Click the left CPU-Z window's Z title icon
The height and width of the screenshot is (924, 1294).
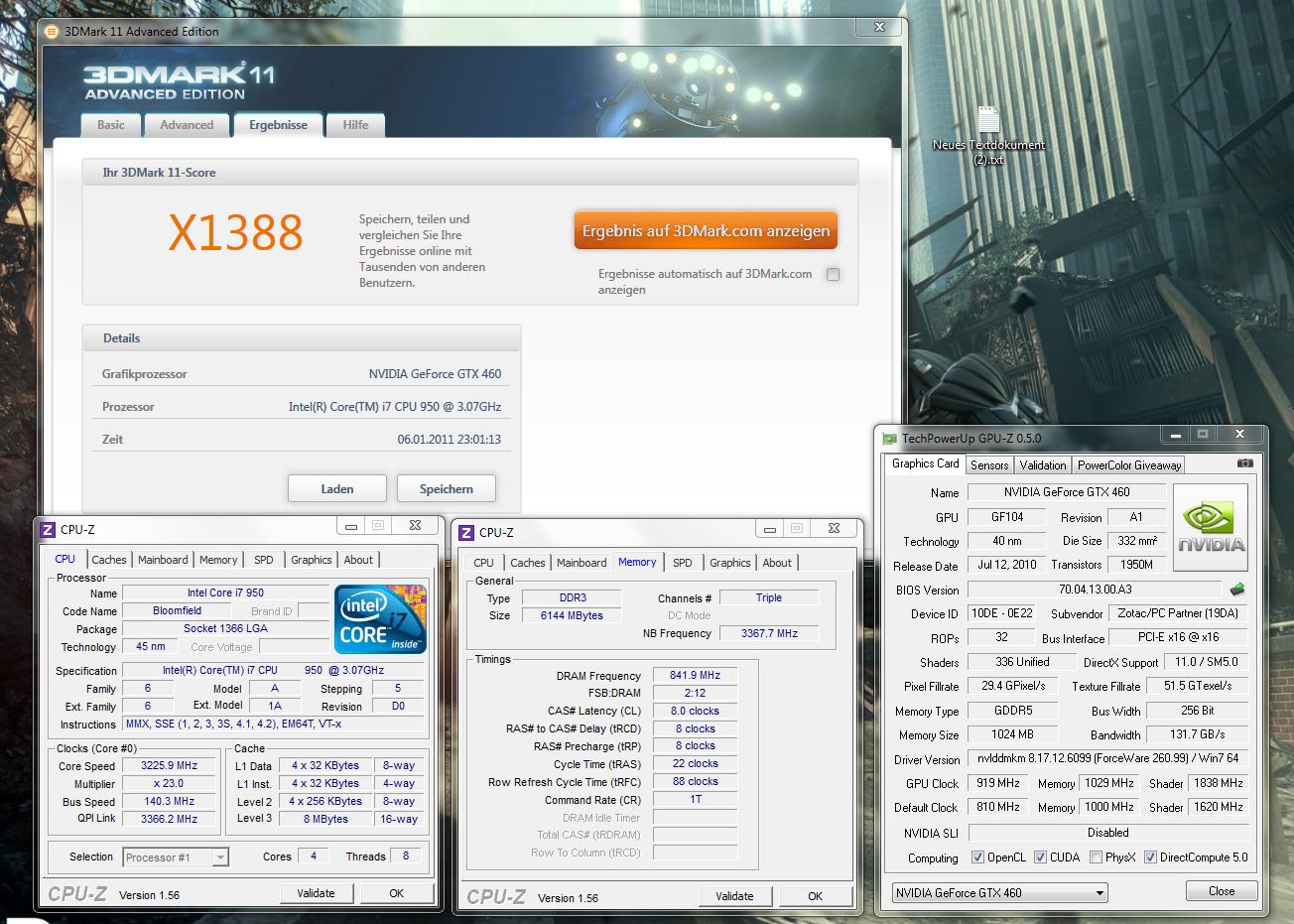pos(47,530)
